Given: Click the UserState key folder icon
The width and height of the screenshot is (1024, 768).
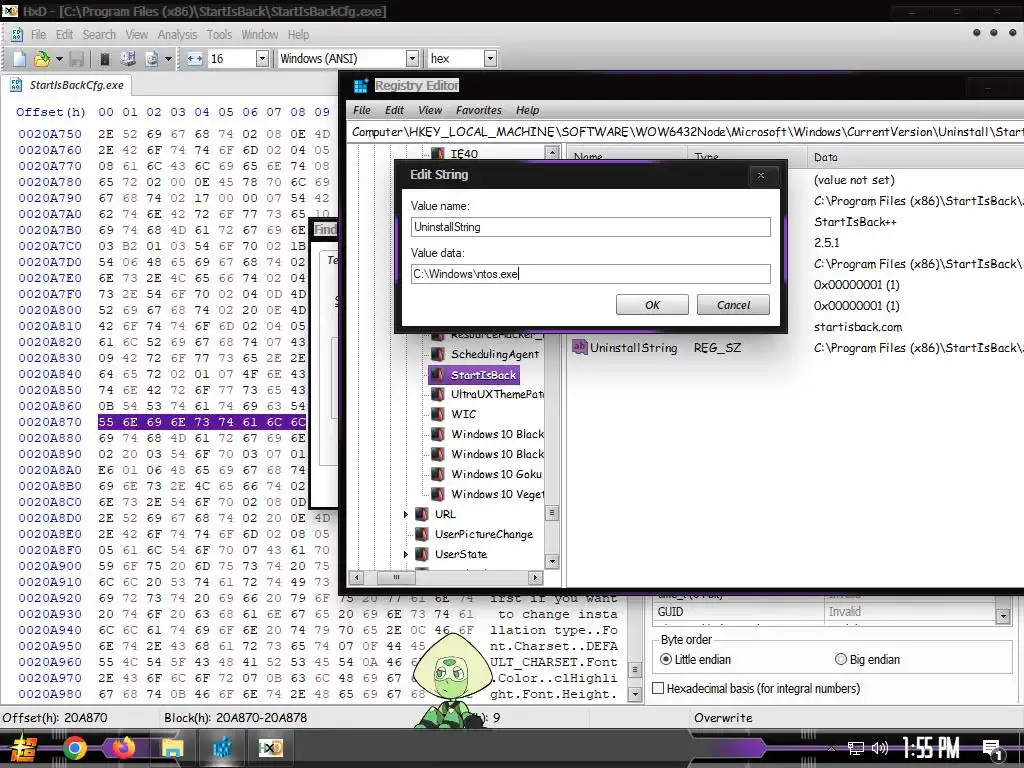Looking at the screenshot, I should click(x=423, y=554).
